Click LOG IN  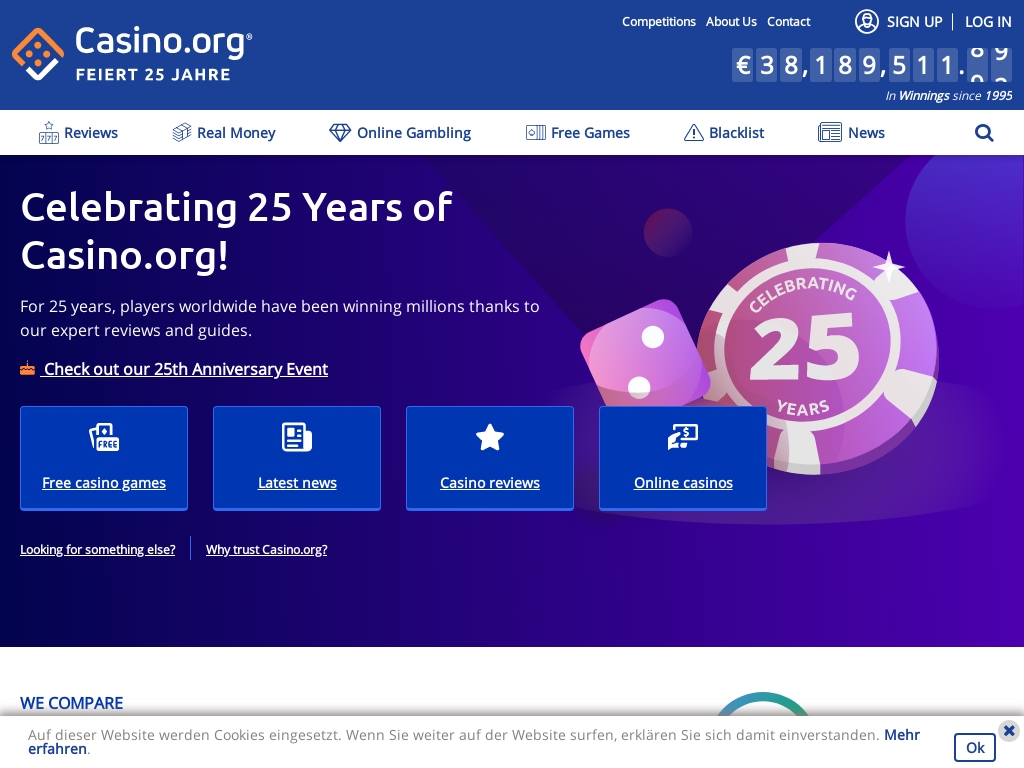point(988,22)
